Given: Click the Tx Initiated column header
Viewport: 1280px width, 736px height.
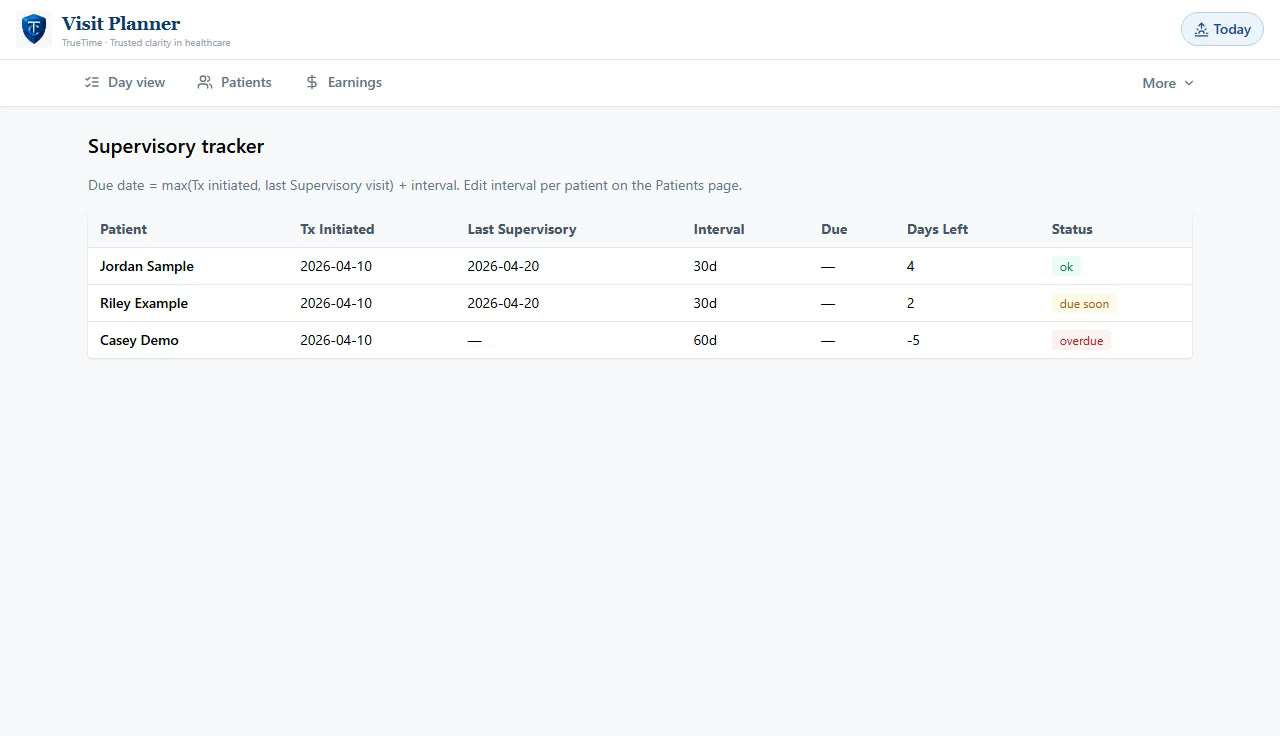Looking at the screenshot, I should [337, 229].
